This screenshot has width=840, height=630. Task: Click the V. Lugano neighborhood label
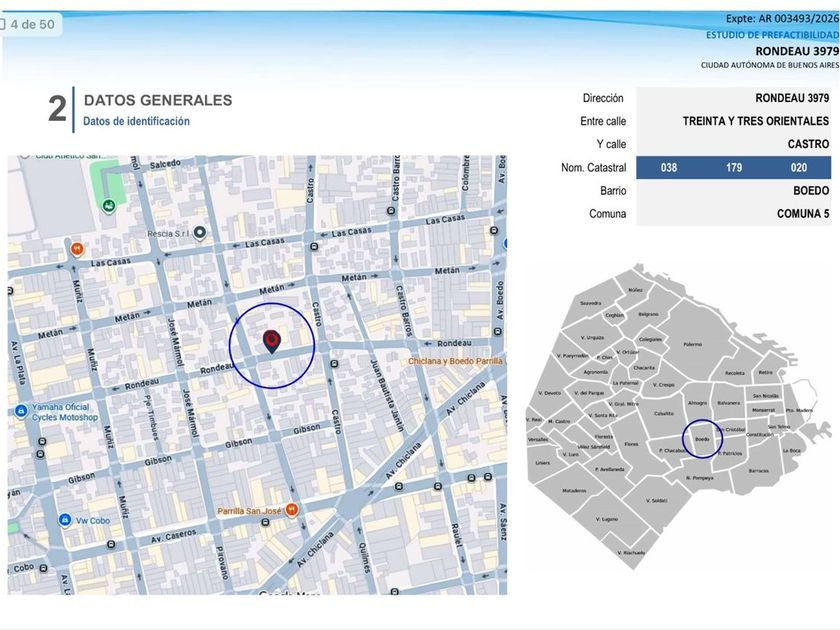coord(606,519)
